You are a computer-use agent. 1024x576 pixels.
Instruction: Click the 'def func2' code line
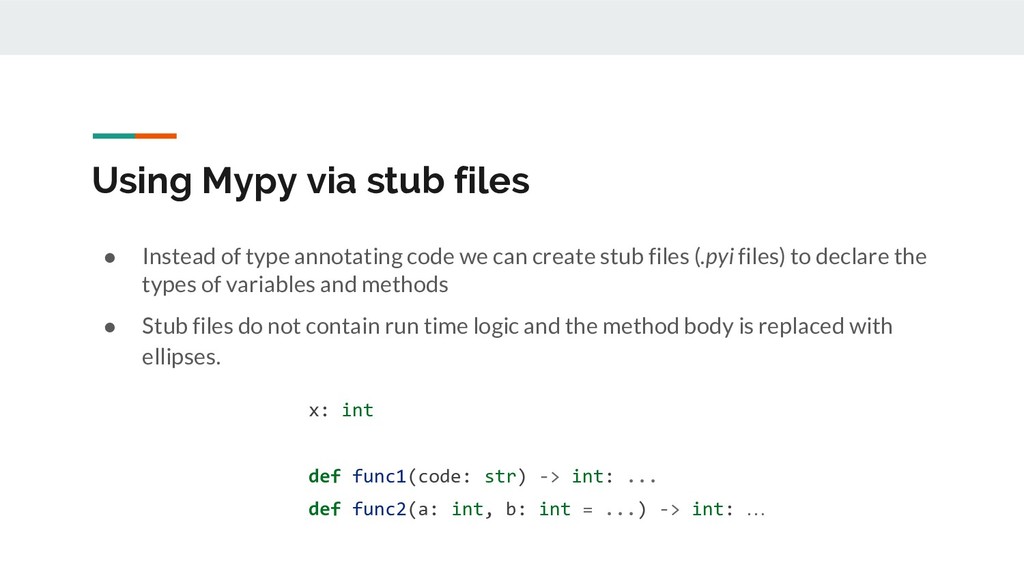pos(536,509)
